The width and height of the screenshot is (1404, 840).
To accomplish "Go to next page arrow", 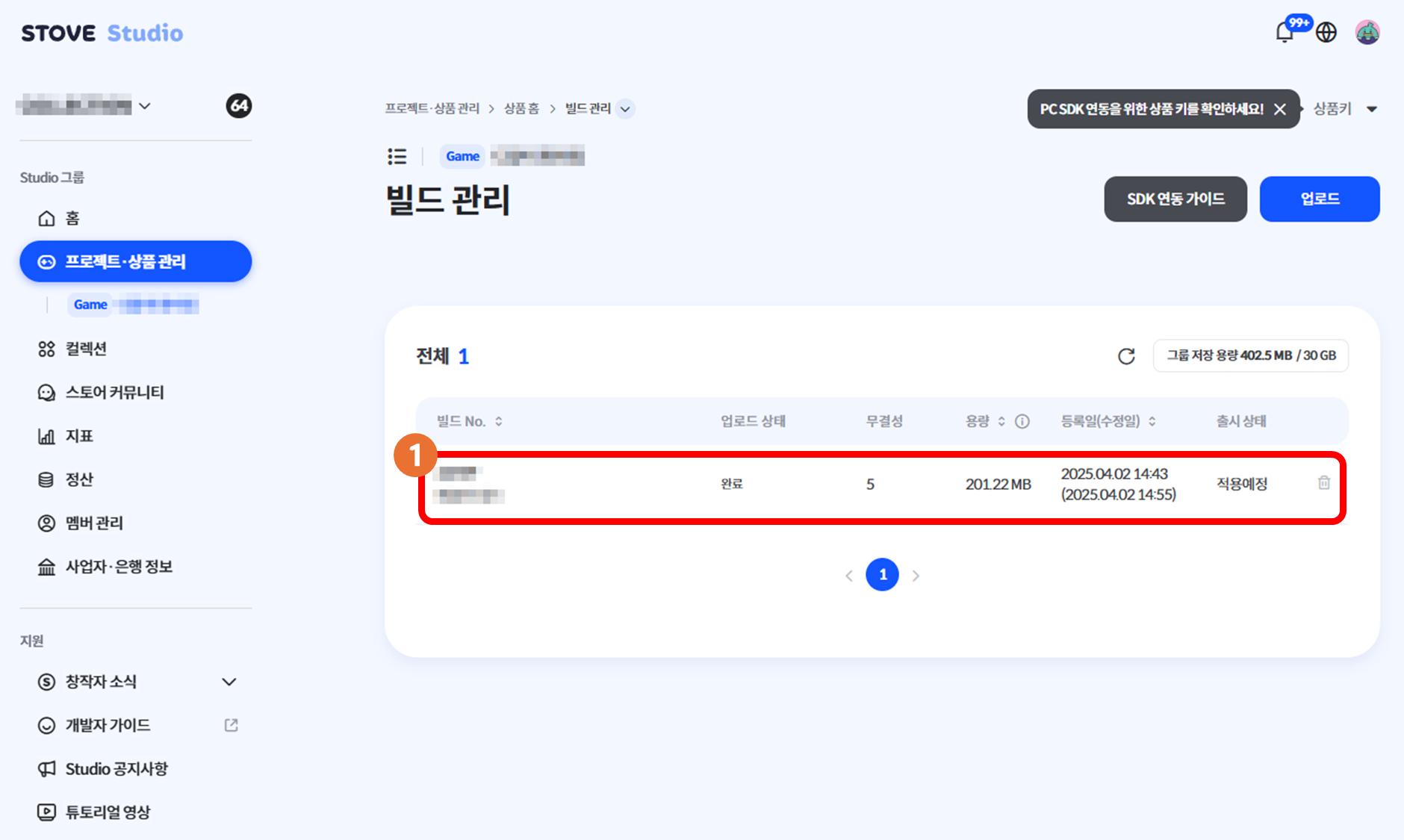I will point(916,575).
